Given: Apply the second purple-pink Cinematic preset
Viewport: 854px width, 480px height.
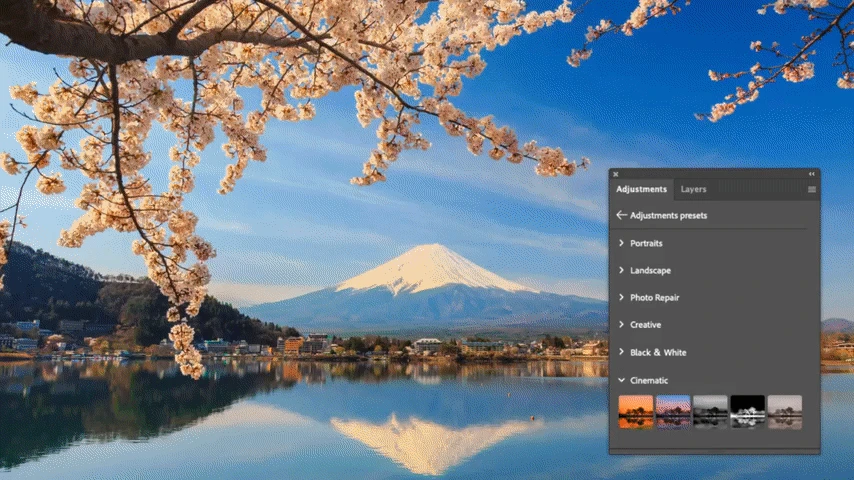Looking at the screenshot, I should point(673,411).
